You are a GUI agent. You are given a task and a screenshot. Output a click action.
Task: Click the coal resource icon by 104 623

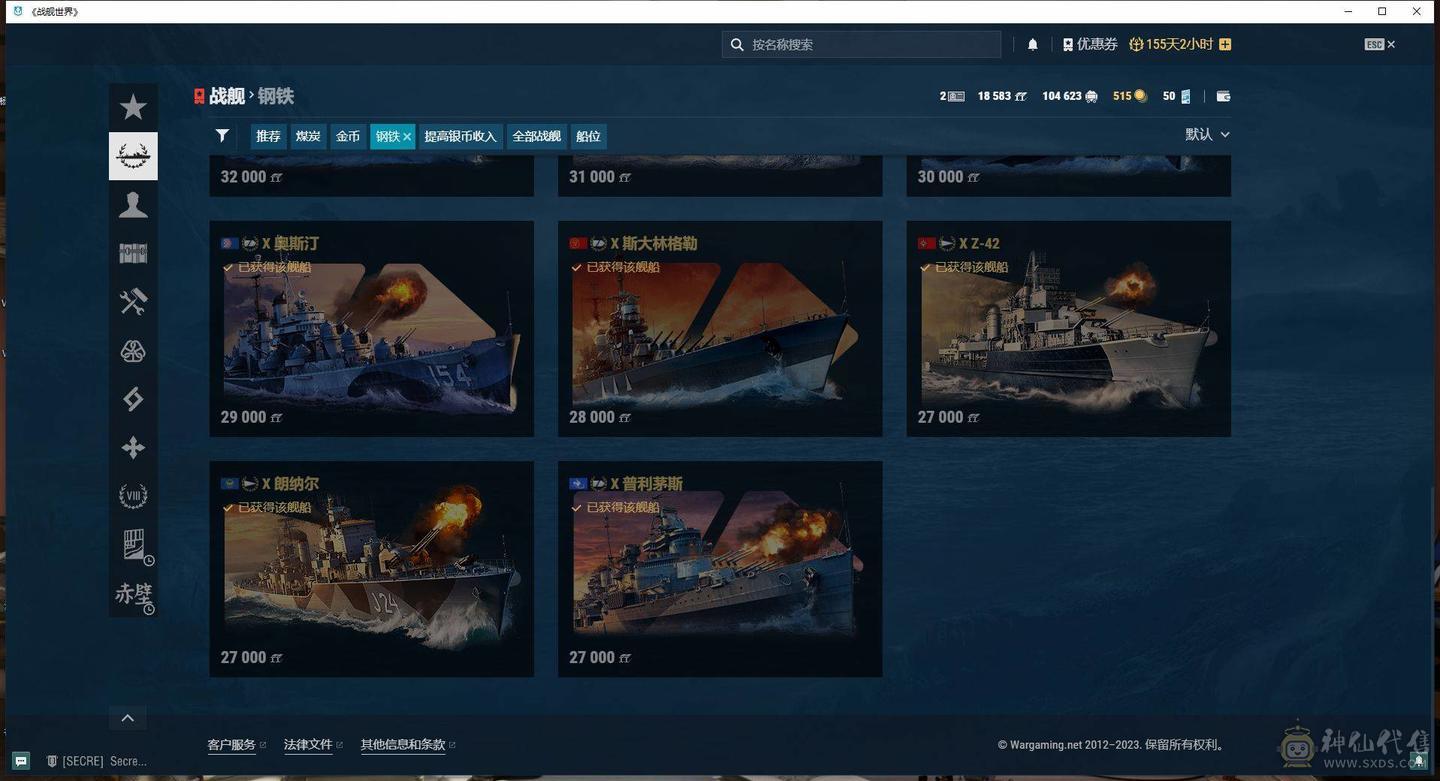click(1091, 96)
